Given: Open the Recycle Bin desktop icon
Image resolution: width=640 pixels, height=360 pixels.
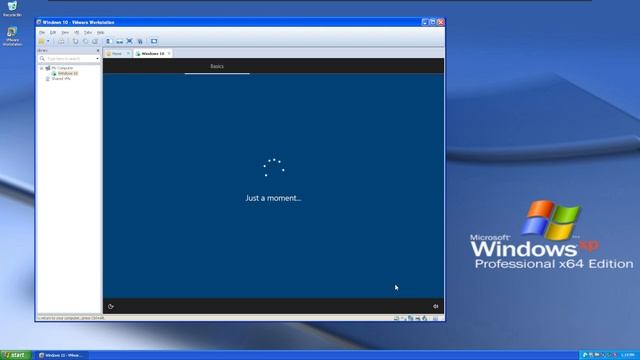Looking at the screenshot, I should tap(12, 9).
